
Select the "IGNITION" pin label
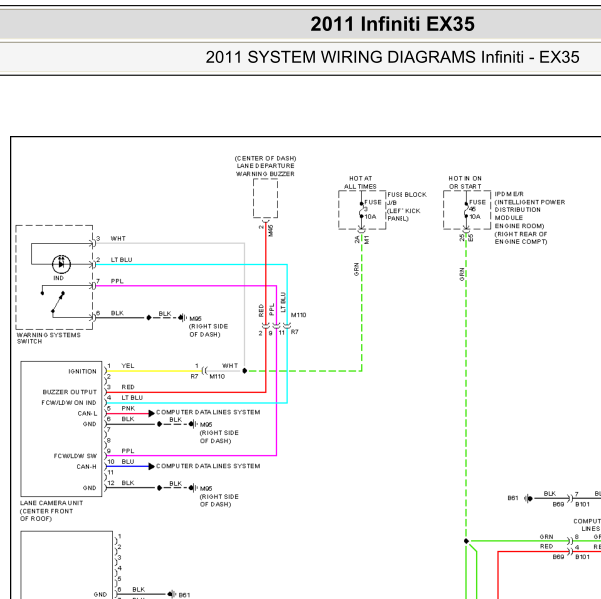coord(82,371)
